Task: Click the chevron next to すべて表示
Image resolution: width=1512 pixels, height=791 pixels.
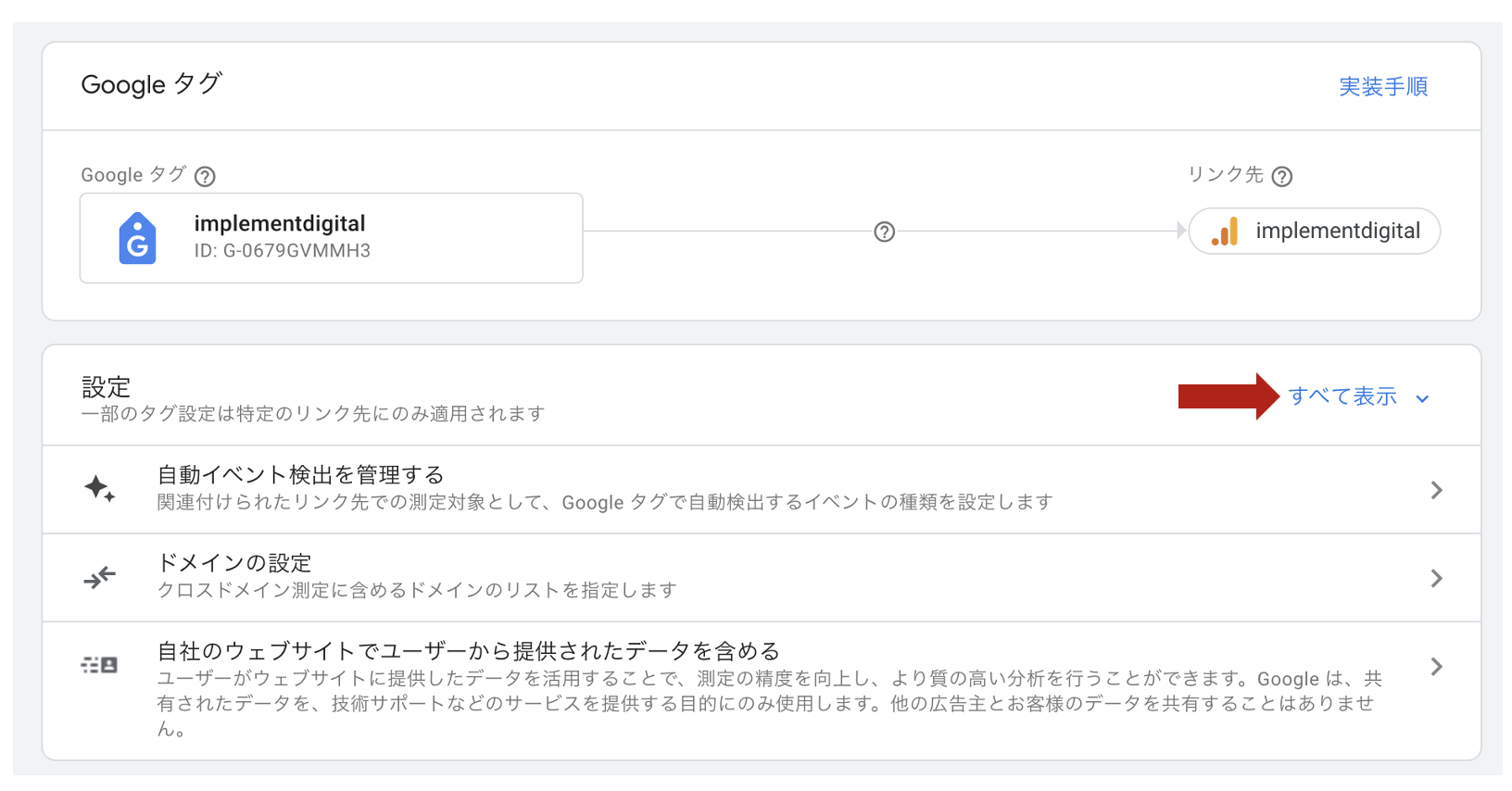Action: tap(1422, 398)
